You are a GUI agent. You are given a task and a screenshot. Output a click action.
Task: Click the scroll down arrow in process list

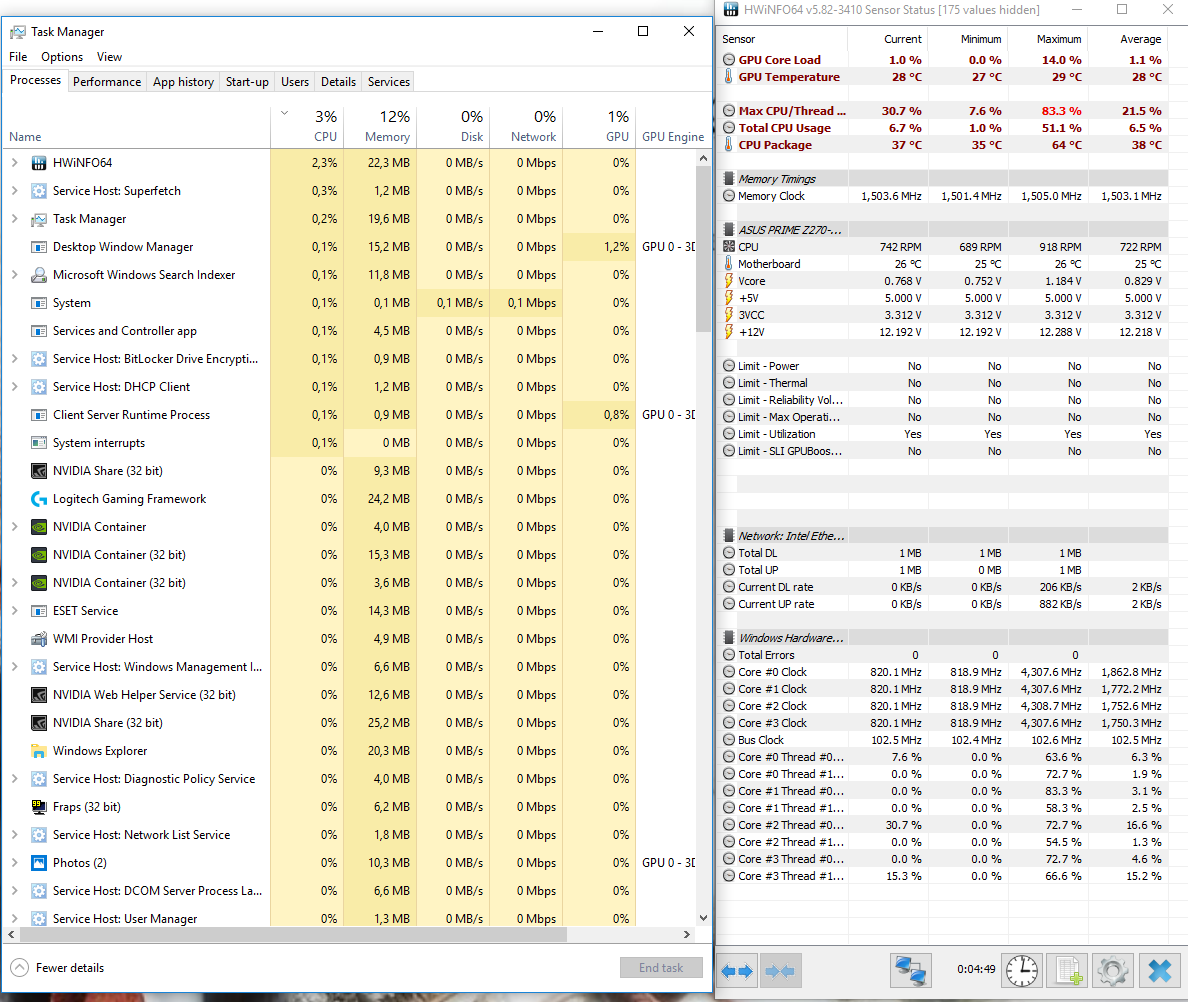tap(703, 918)
